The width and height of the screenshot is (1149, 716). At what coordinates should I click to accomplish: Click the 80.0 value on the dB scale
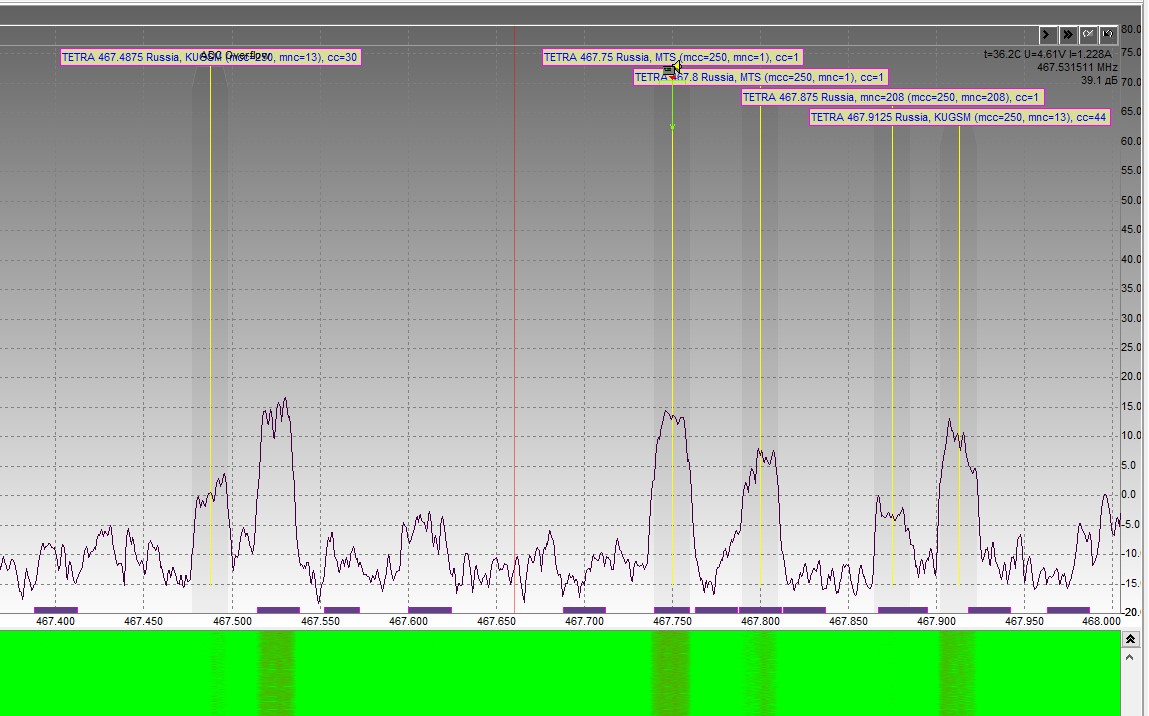click(1131, 29)
